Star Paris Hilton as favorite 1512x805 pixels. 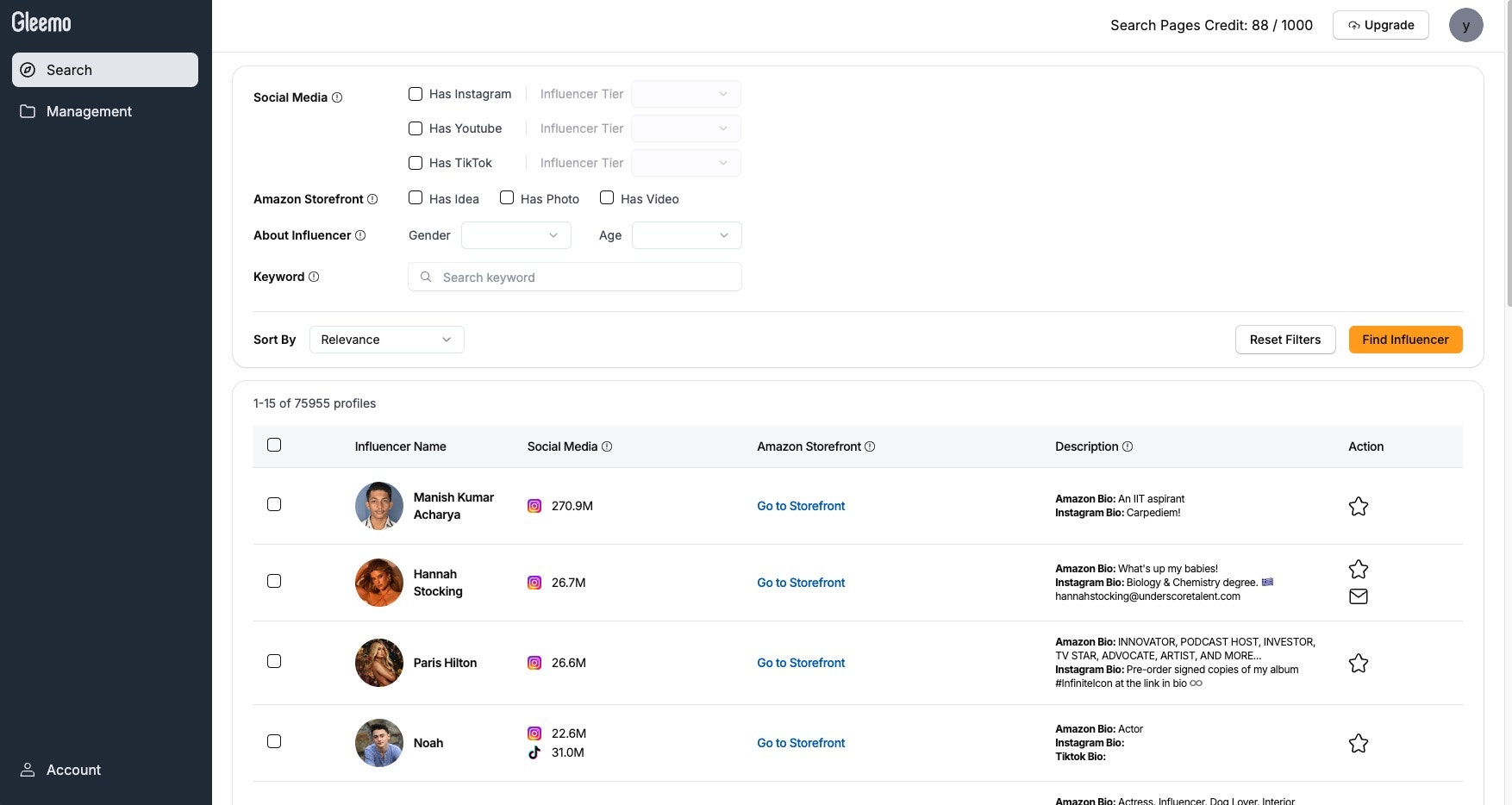click(x=1359, y=663)
